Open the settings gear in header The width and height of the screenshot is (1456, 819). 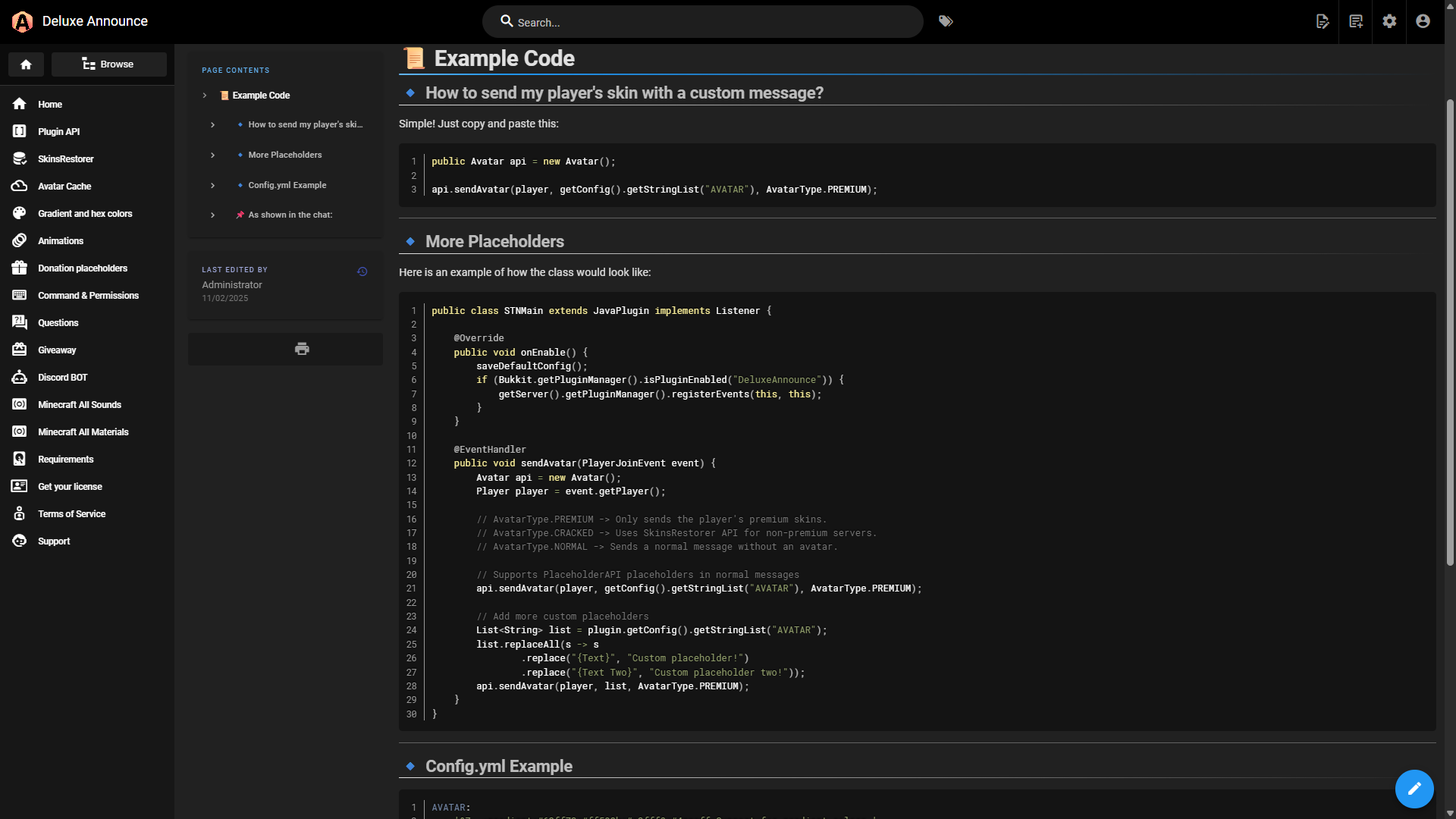pos(1389,21)
